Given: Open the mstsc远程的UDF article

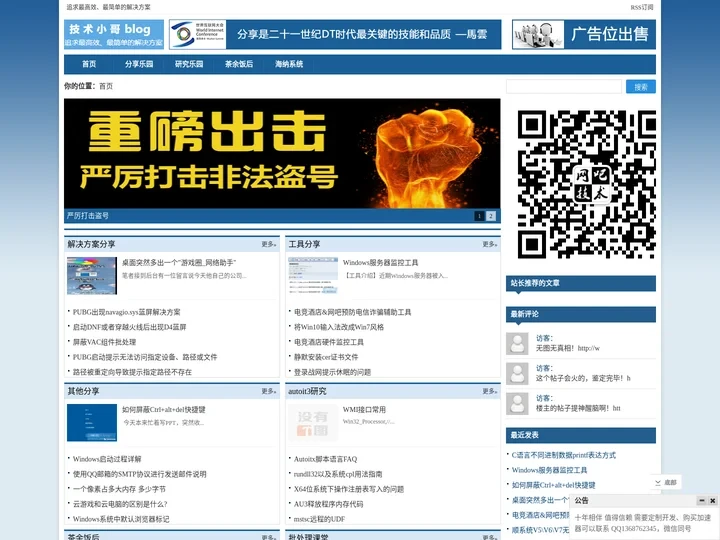Looking at the screenshot, I should [x=320, y=519].
